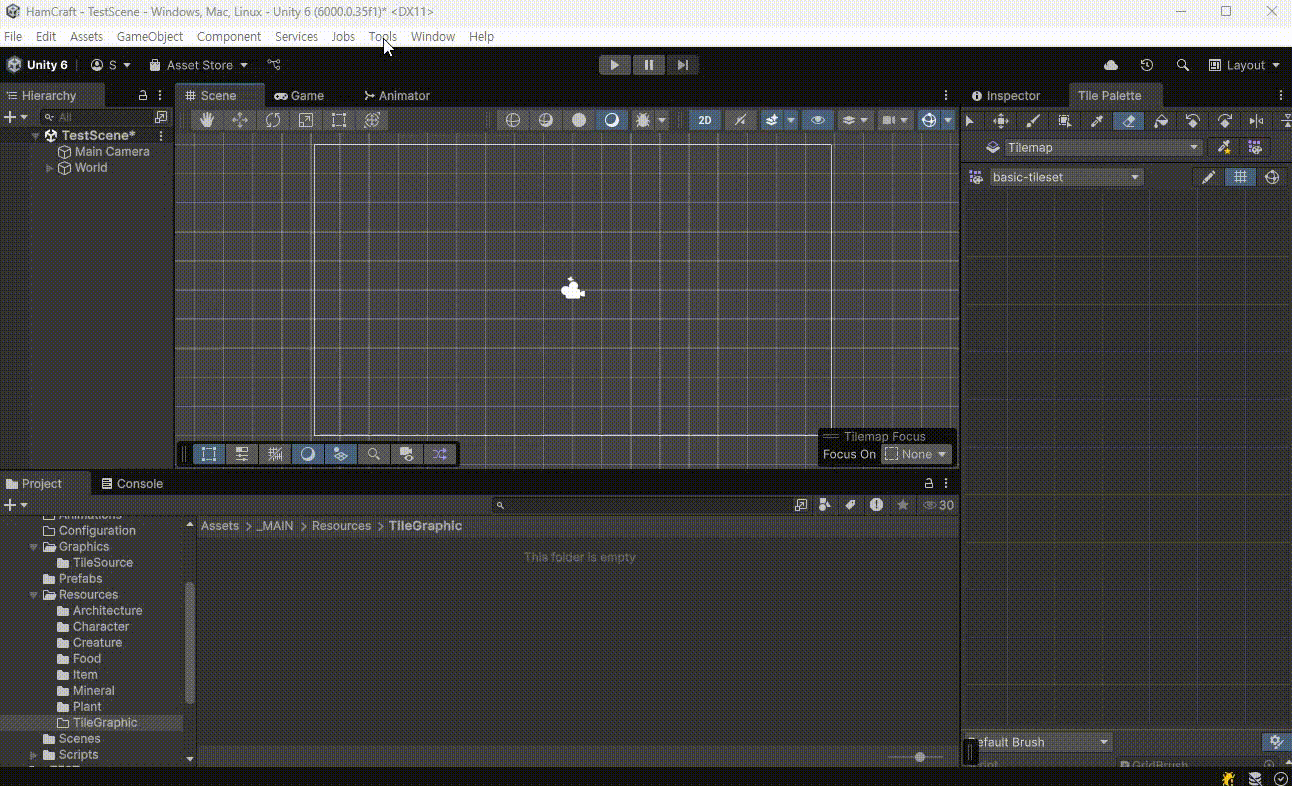Screen dimensions: 1292x786
Task: Switch to the Inspector tab
Action: (x=1006, y=96)
